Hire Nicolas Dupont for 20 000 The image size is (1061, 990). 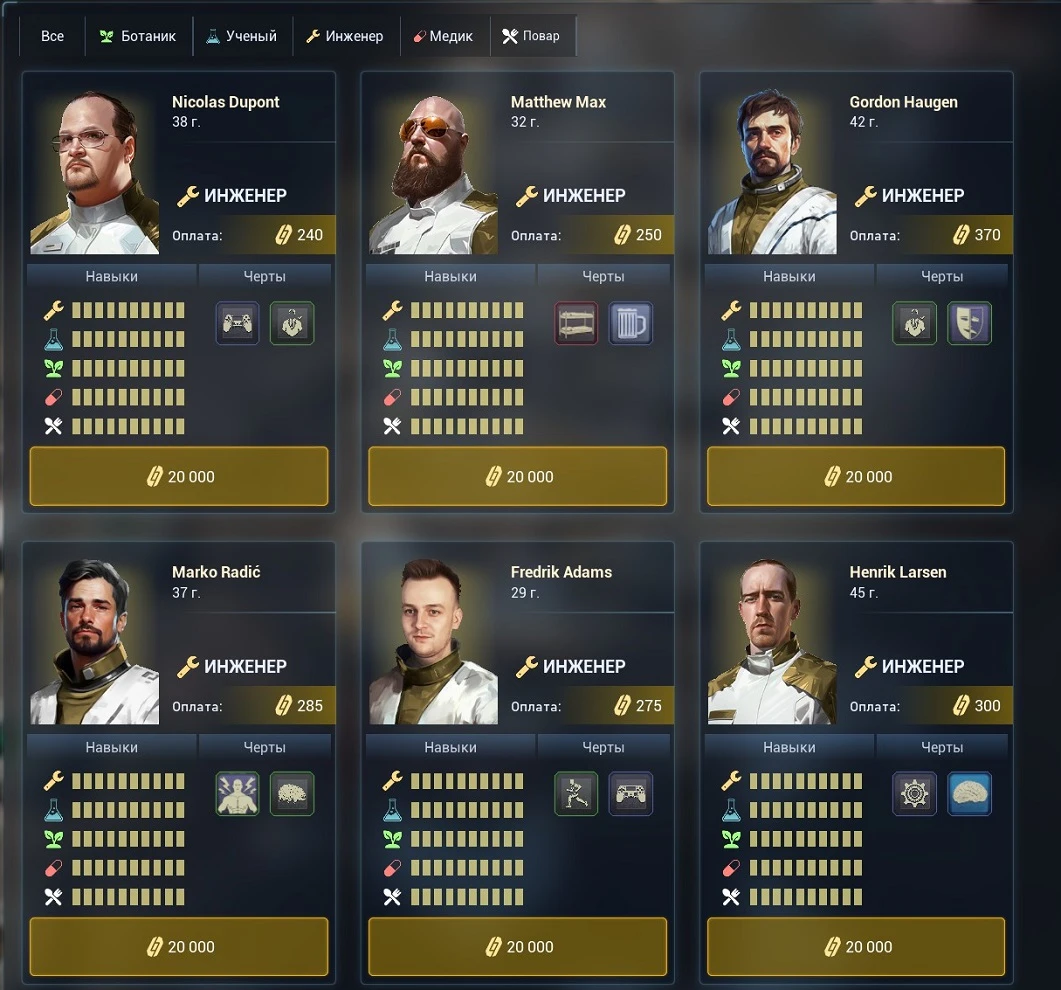pos(179,476)
